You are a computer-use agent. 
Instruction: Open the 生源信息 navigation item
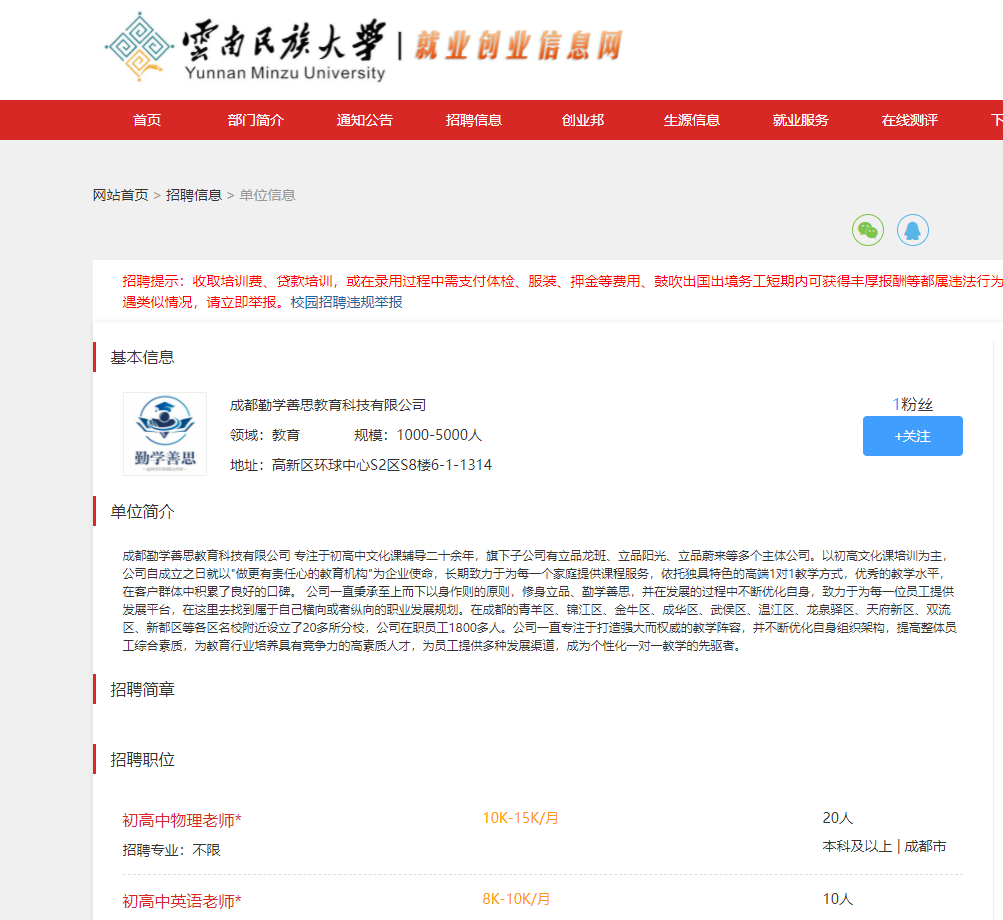tap(691, 120)
